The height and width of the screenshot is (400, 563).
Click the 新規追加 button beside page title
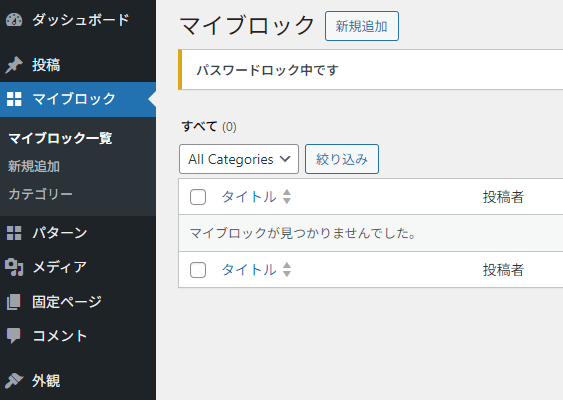pos(362,26)
